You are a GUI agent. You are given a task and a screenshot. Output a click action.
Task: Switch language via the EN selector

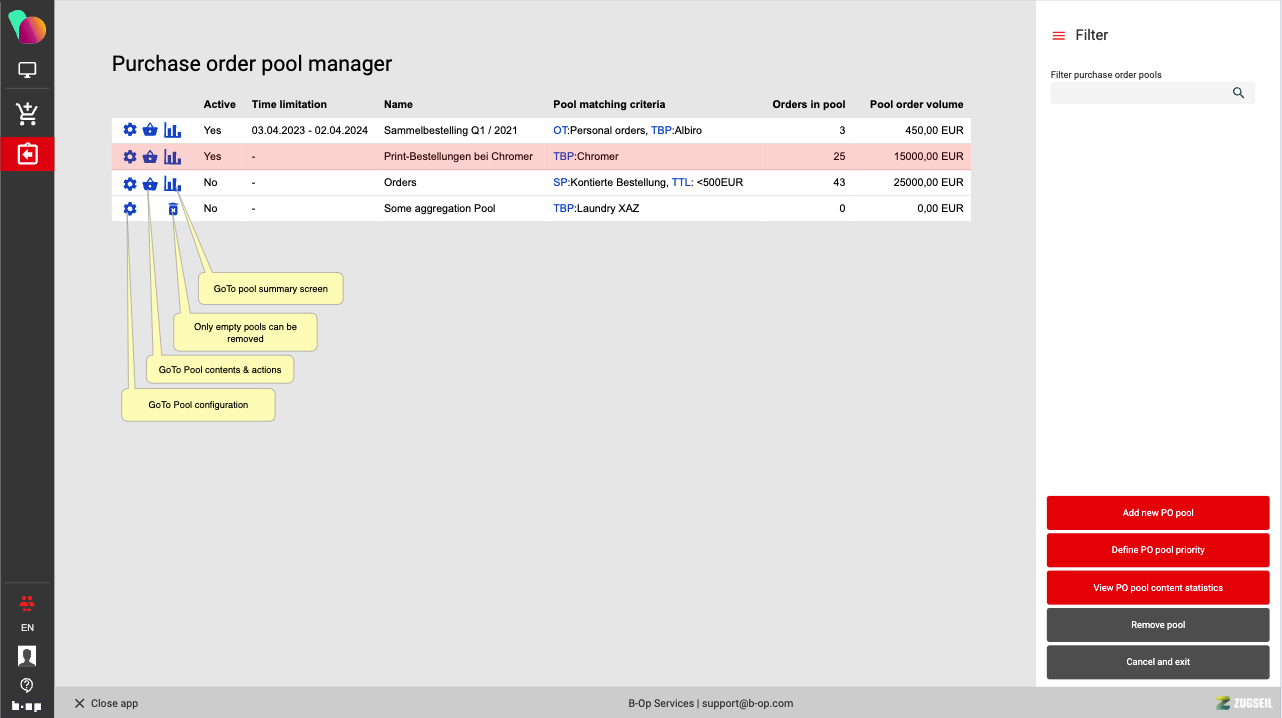[x=27, y=628]
